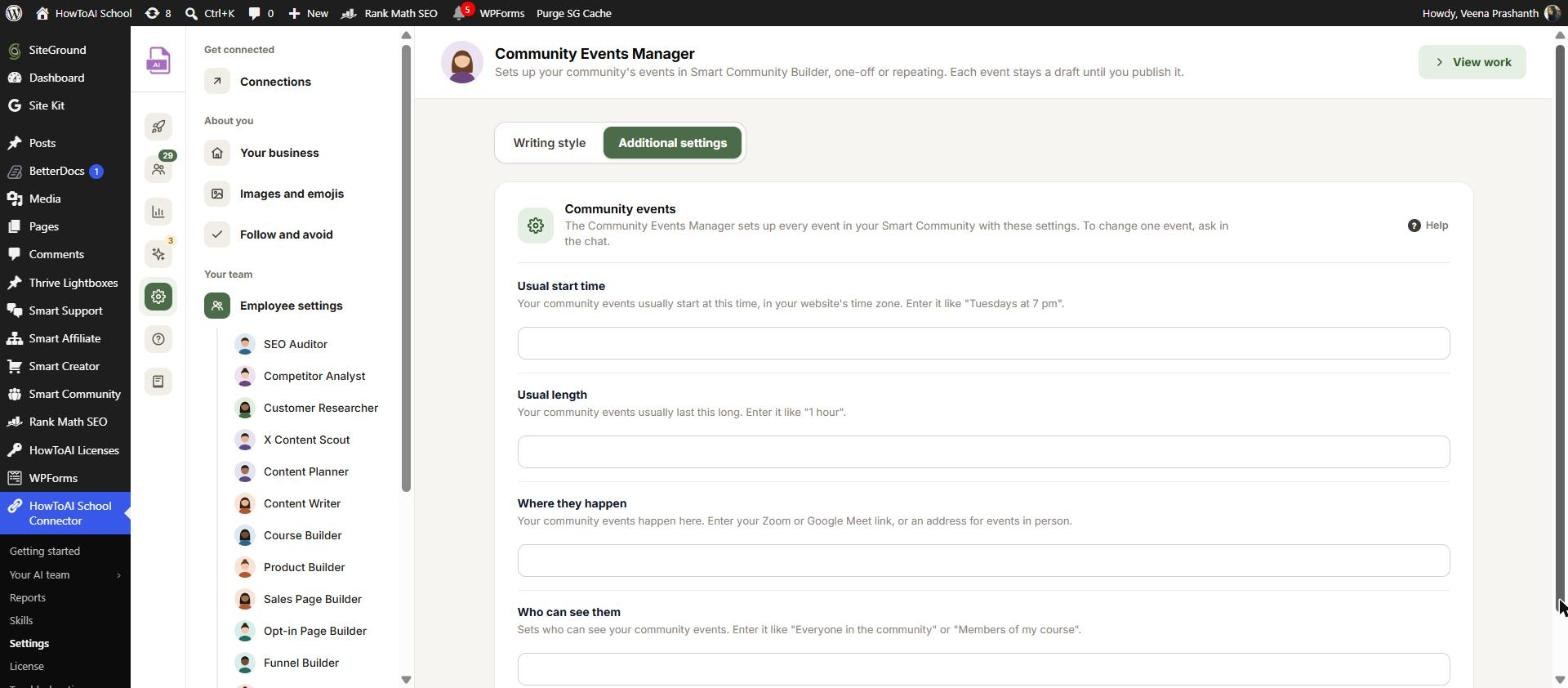Select Course Builder employee
The height and width of the screenshot is (688, 1568).
303,536
